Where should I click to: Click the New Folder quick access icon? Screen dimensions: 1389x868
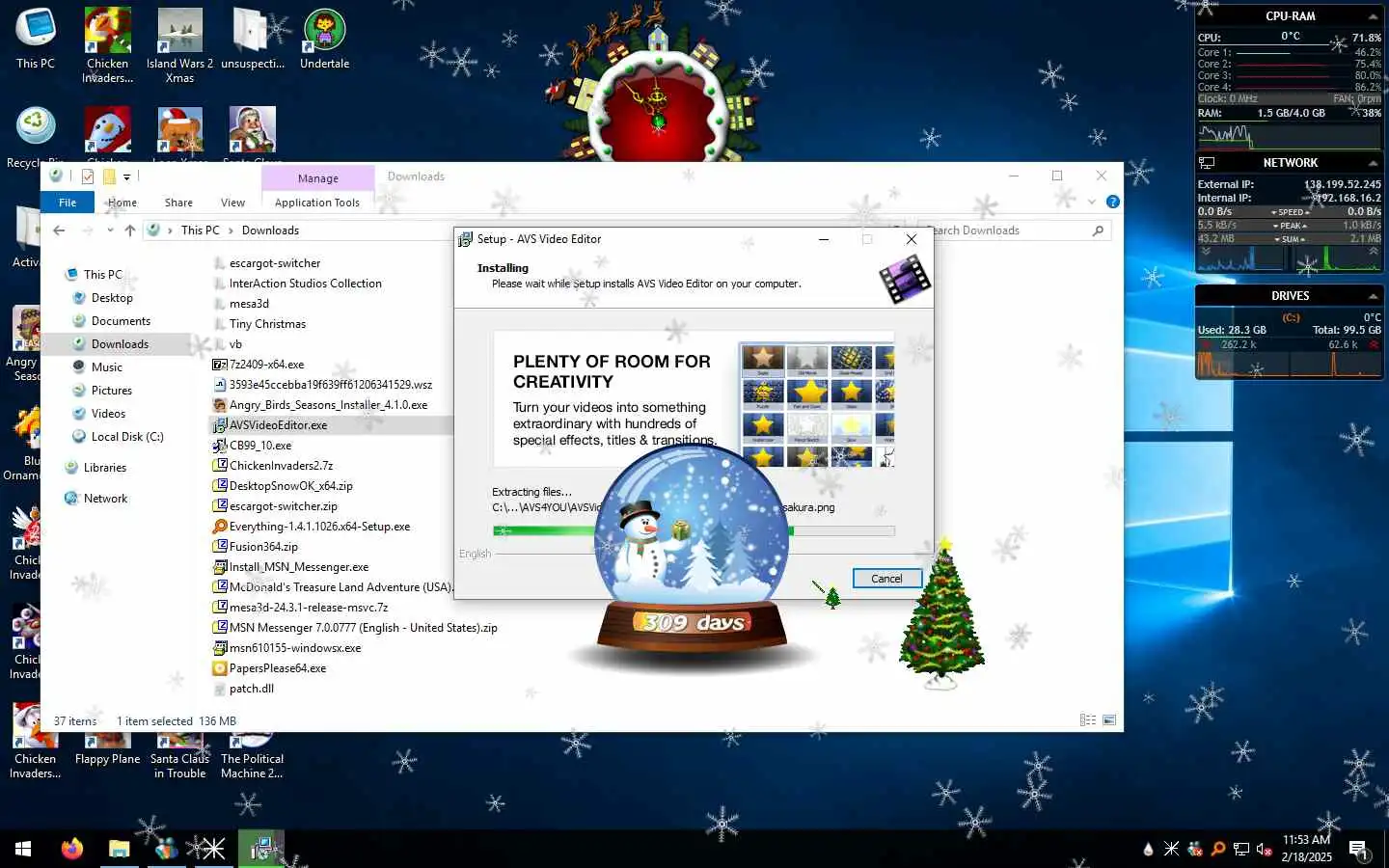pos(109,176)
